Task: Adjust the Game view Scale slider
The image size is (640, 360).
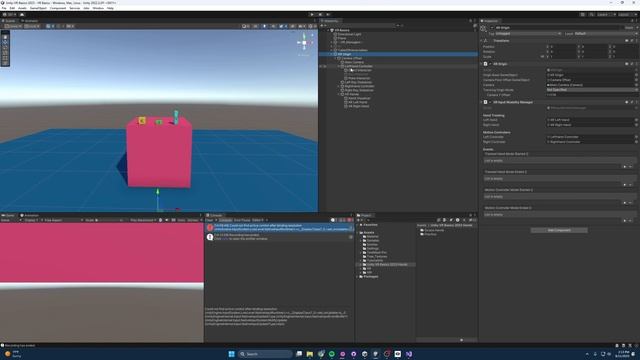Action: pos(109,220)
